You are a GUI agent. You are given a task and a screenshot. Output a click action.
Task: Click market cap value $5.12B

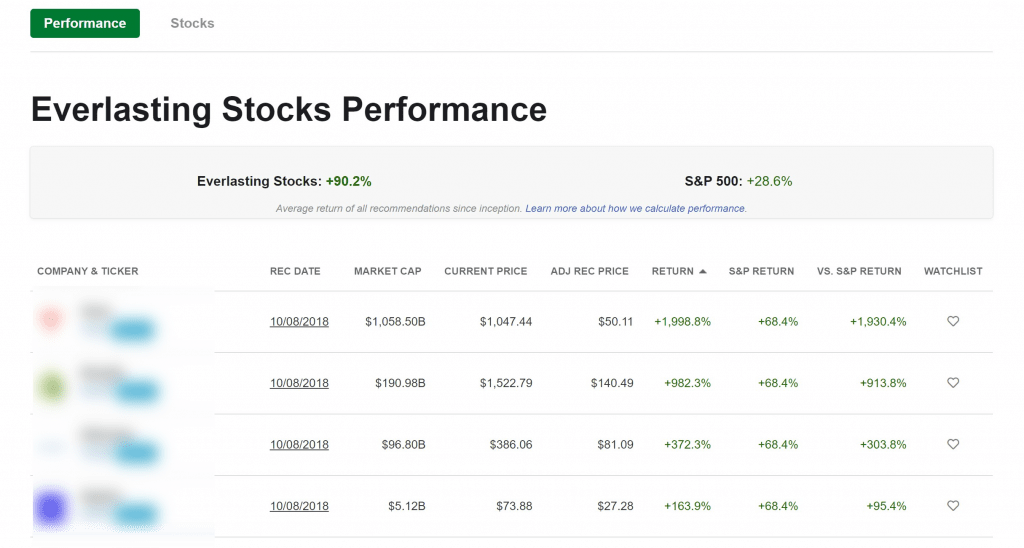click(x=407, y=506)
